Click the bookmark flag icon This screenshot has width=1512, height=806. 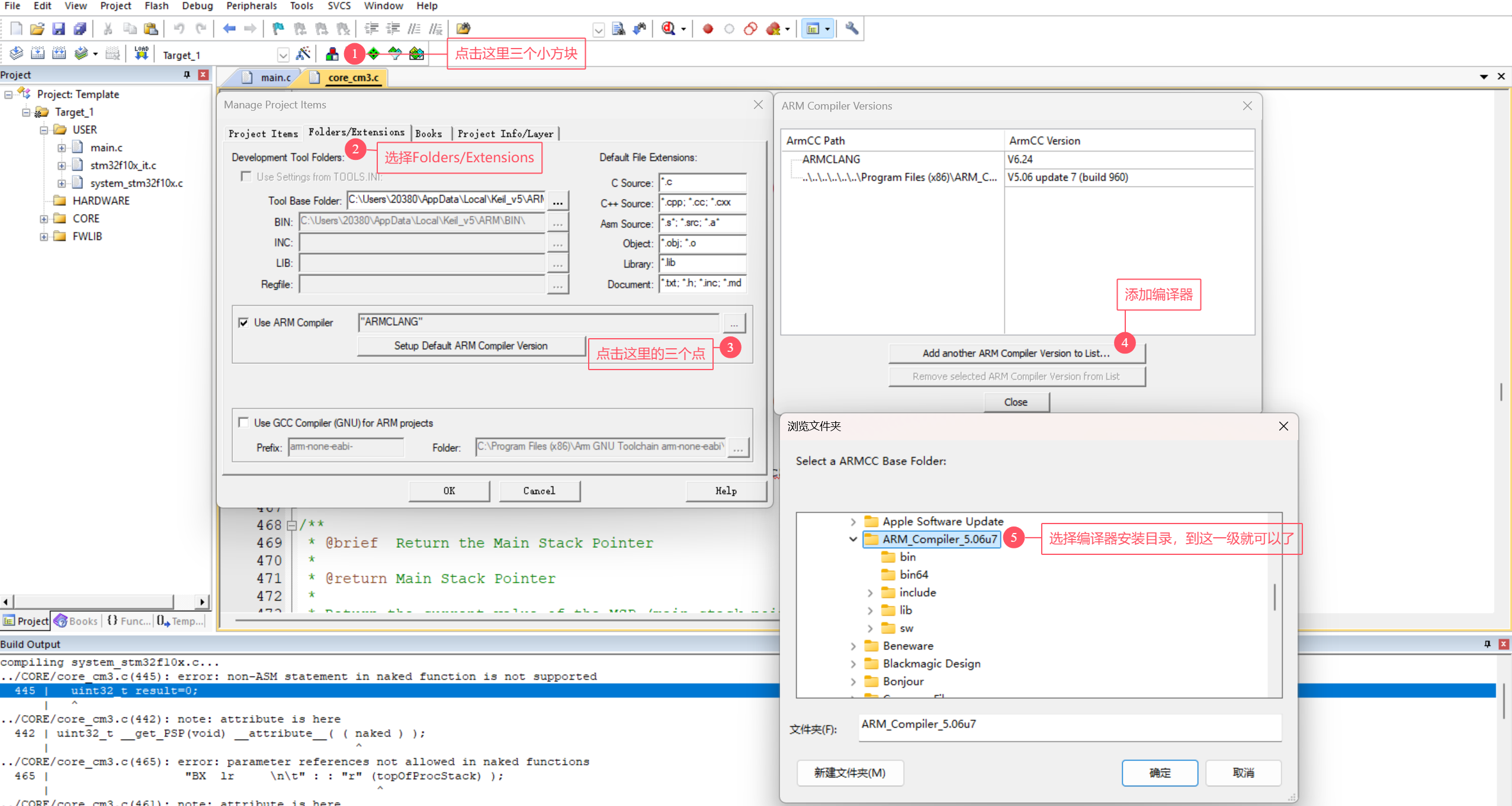[277, 28]
